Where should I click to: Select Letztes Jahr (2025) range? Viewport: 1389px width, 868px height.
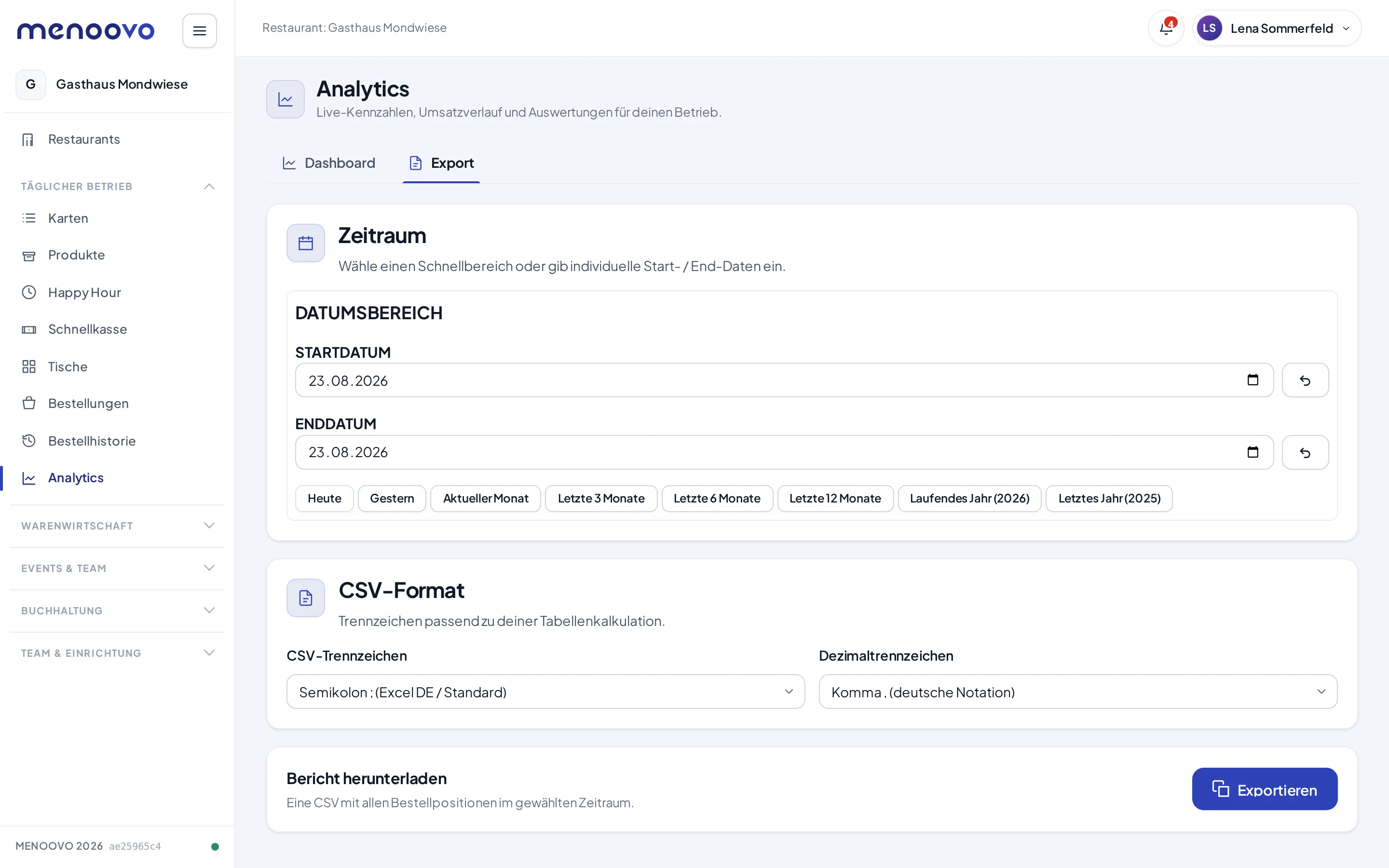coord(1109,498)
